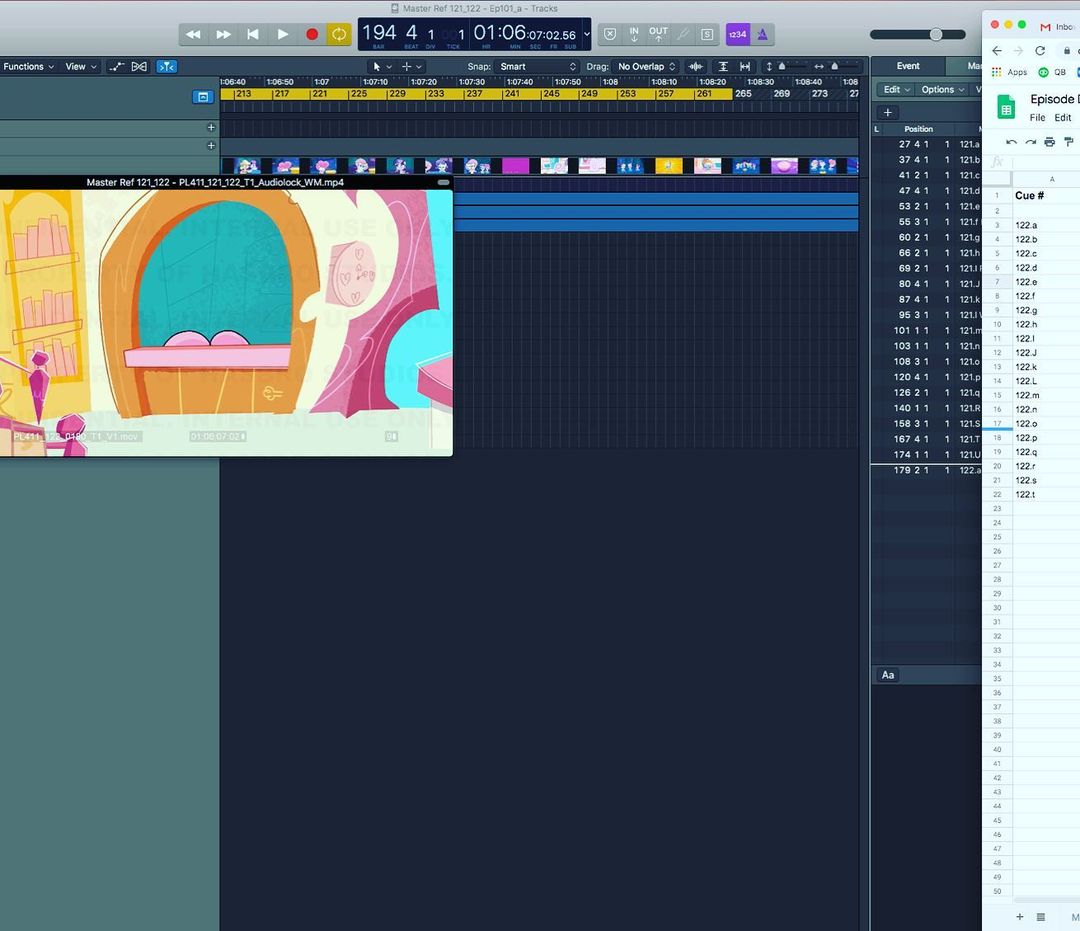
Task: Click the Fast Forward transport button
Action: tap(223, 34)
